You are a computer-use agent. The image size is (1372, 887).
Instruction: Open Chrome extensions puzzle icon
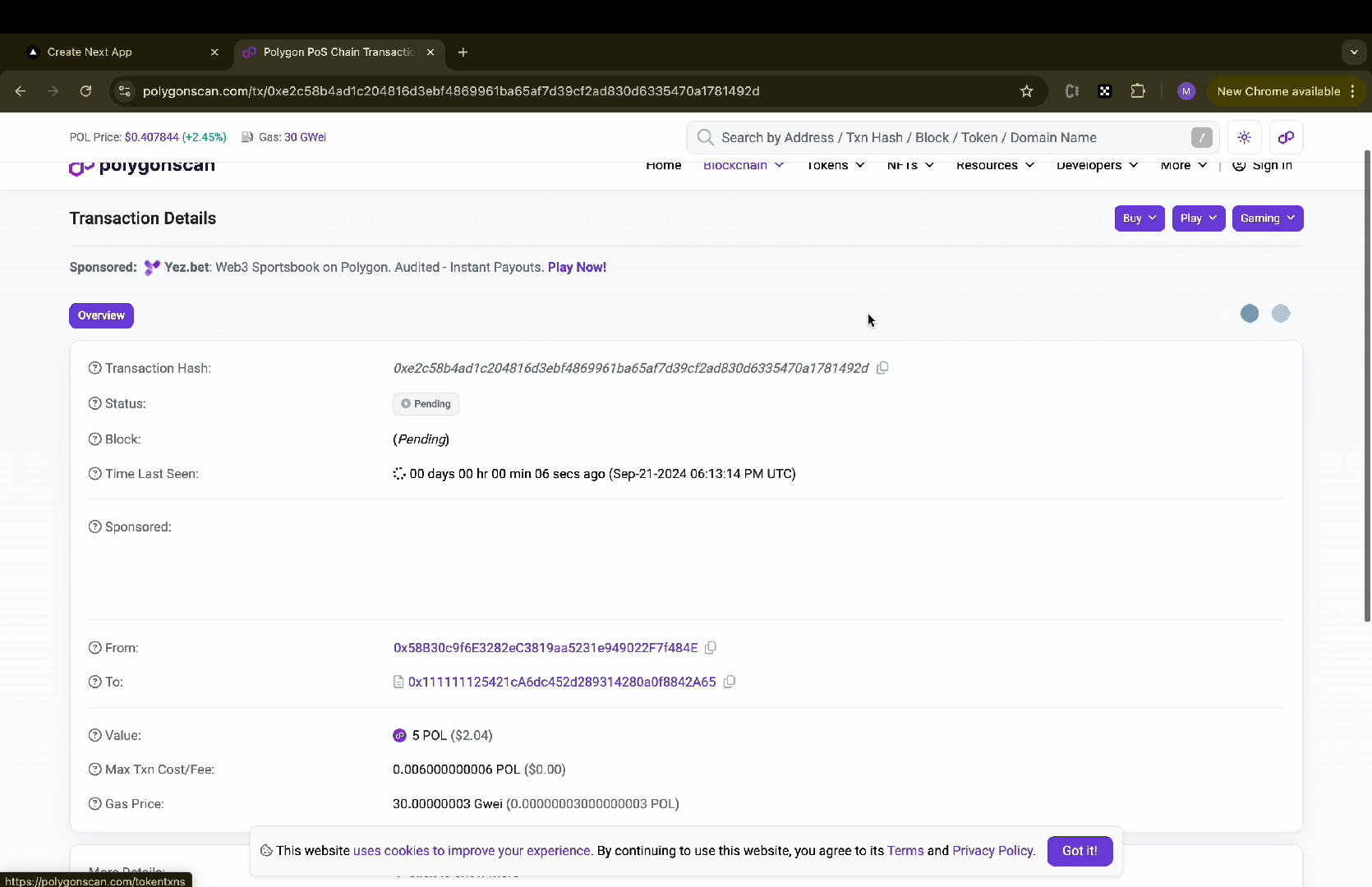1138,91
